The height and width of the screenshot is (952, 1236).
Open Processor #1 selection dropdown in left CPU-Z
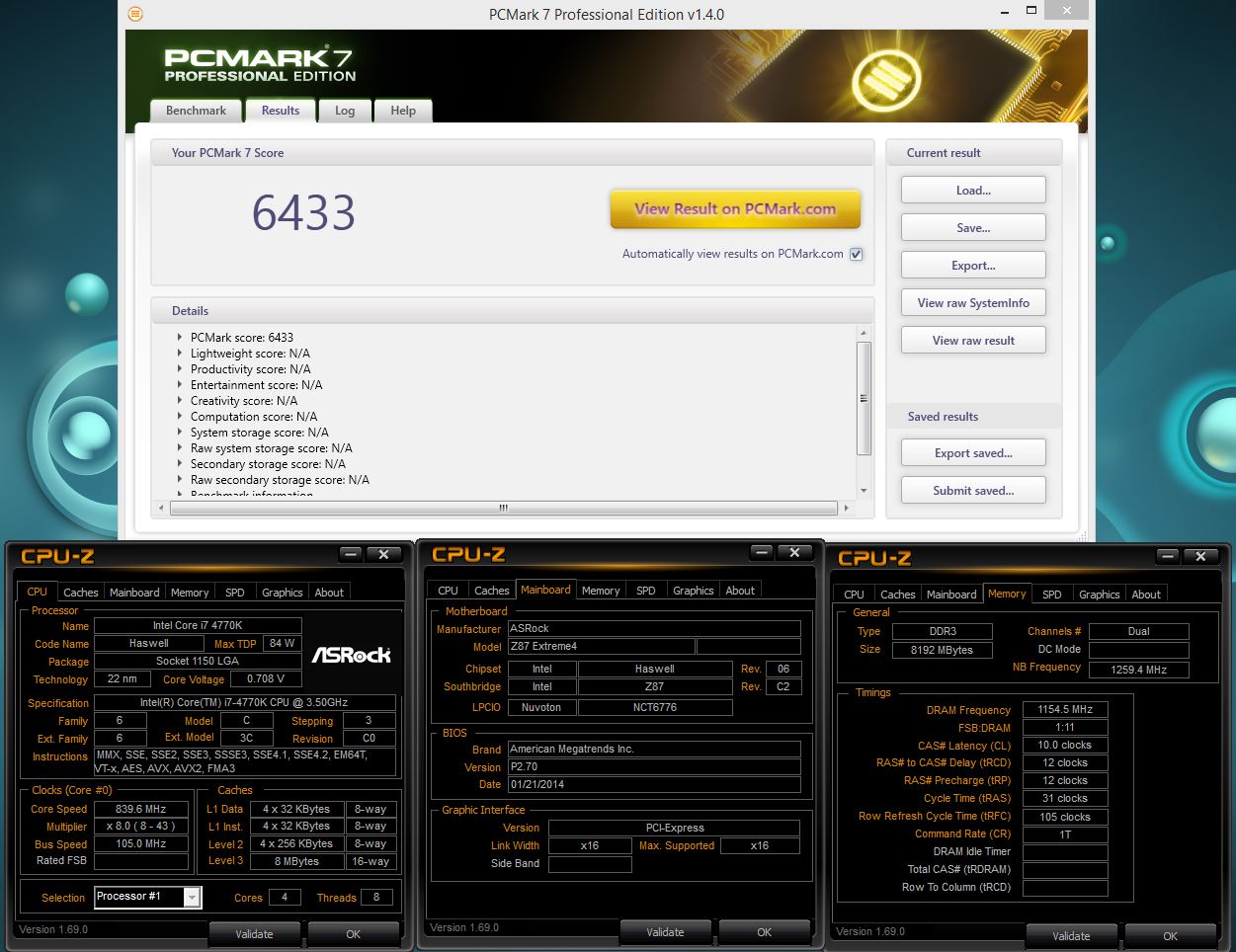[193, 897]
